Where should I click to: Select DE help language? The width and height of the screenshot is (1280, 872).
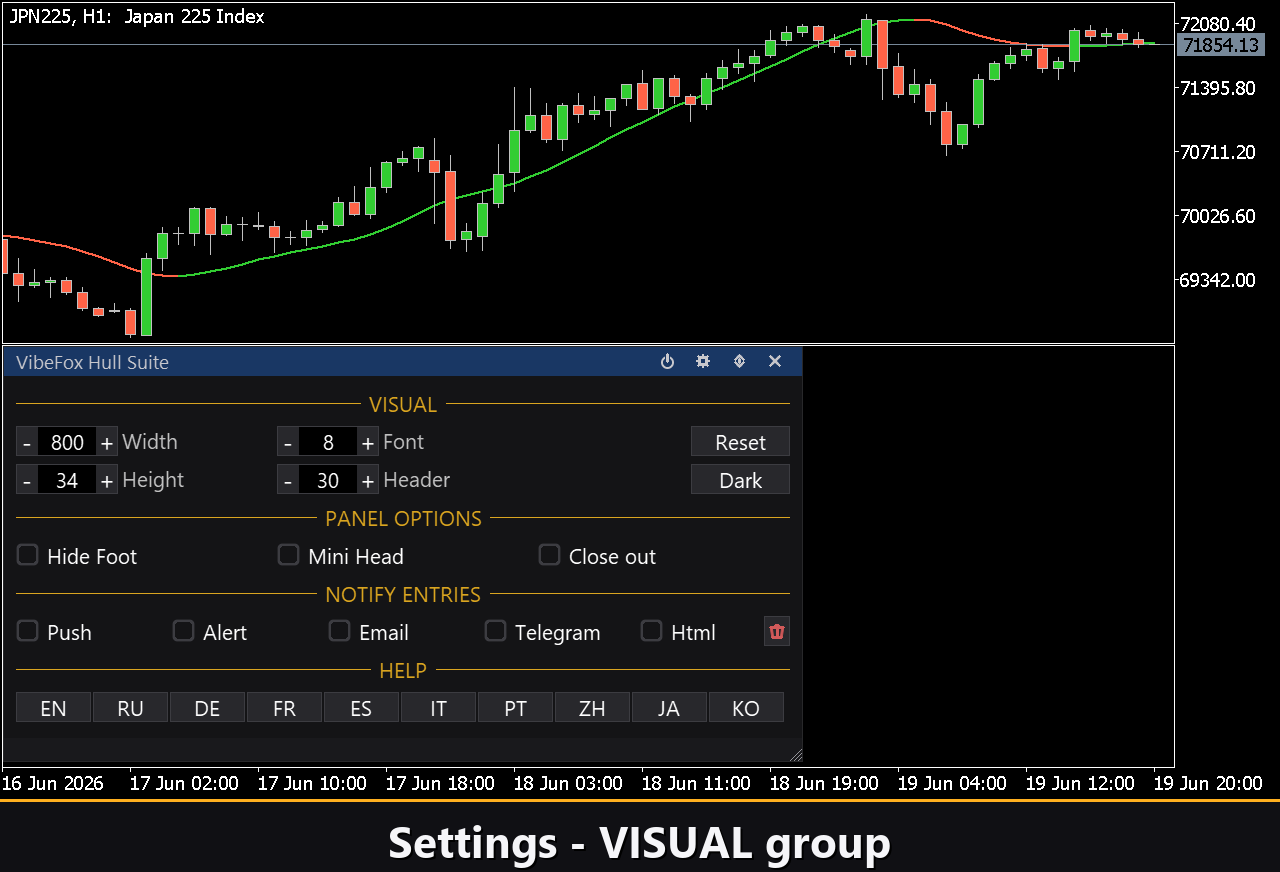pos(207,708)
